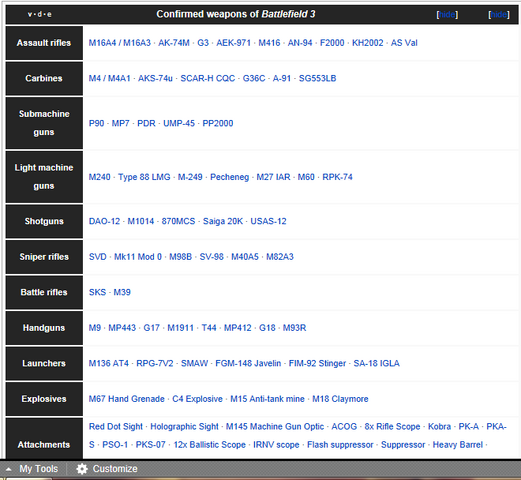Open the Heavy Barrel link
This screenshot has height=480, width=521.
[x=458, y=445]
